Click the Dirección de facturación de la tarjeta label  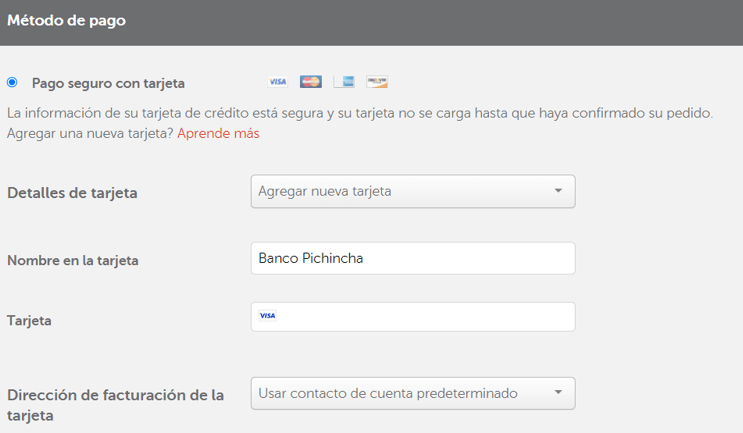(x=116, y=405)
